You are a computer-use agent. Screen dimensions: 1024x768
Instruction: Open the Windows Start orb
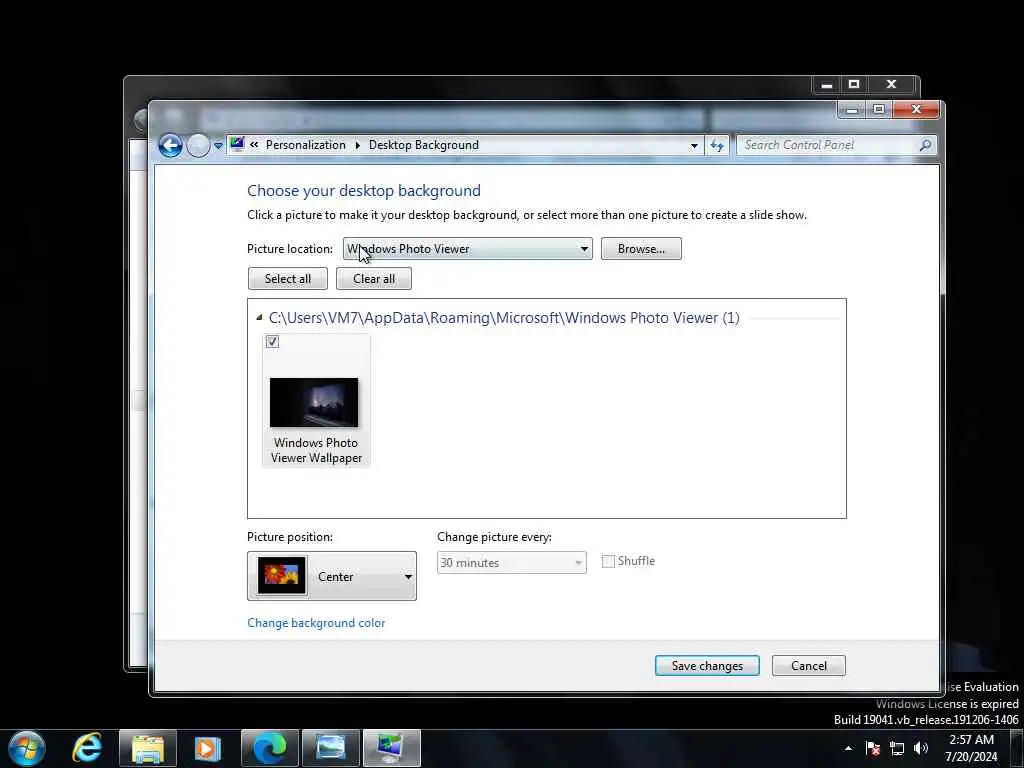pos(26,748)
